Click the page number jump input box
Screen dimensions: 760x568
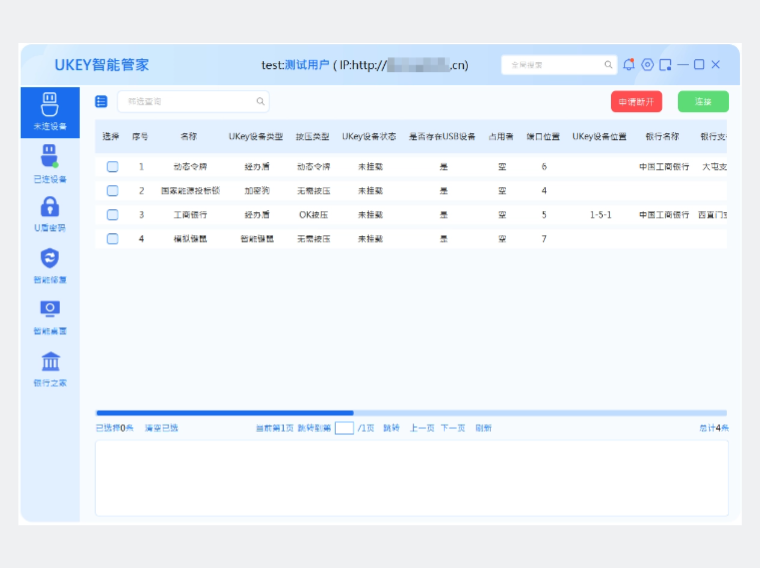(344, 428)
